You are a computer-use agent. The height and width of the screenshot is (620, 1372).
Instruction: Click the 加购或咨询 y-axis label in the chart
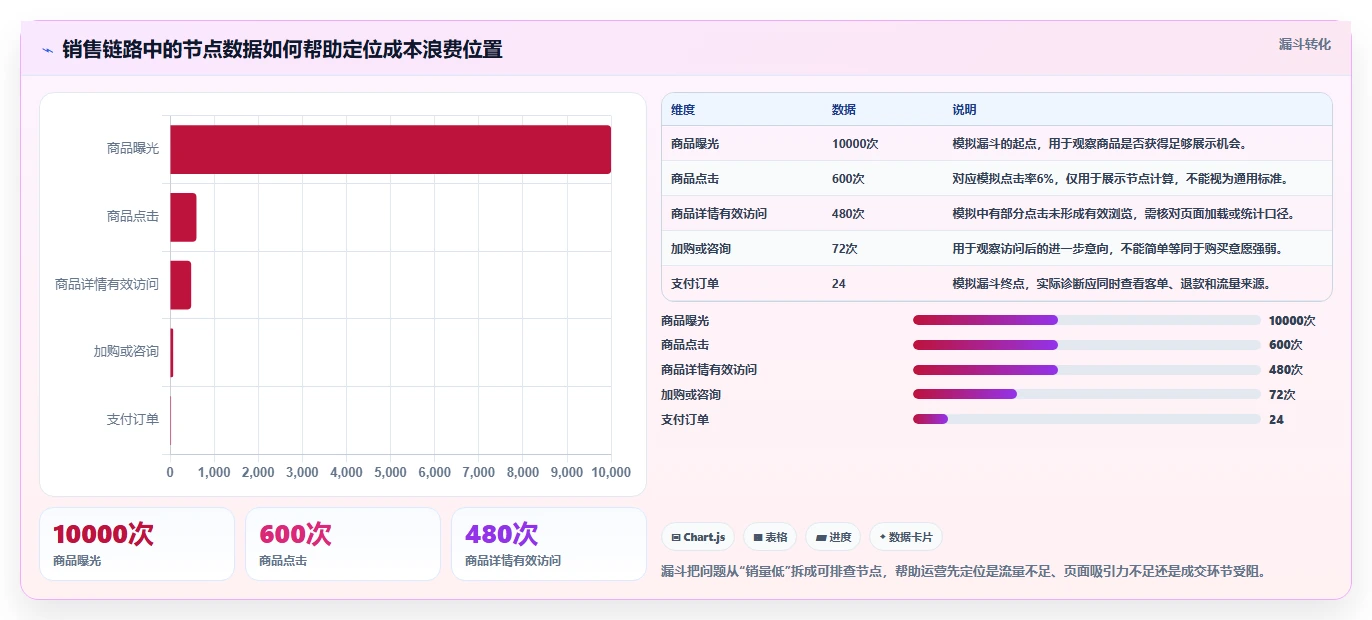click(x=126, y=352)
